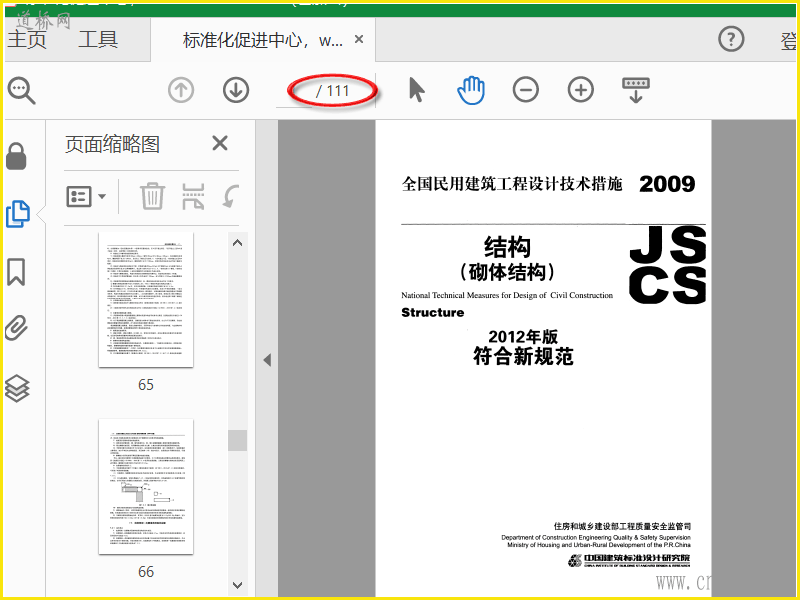800x600 pixels.
Task: Switch to the 工具 tab
Action: pyautogui.click(x=98, y=39)
